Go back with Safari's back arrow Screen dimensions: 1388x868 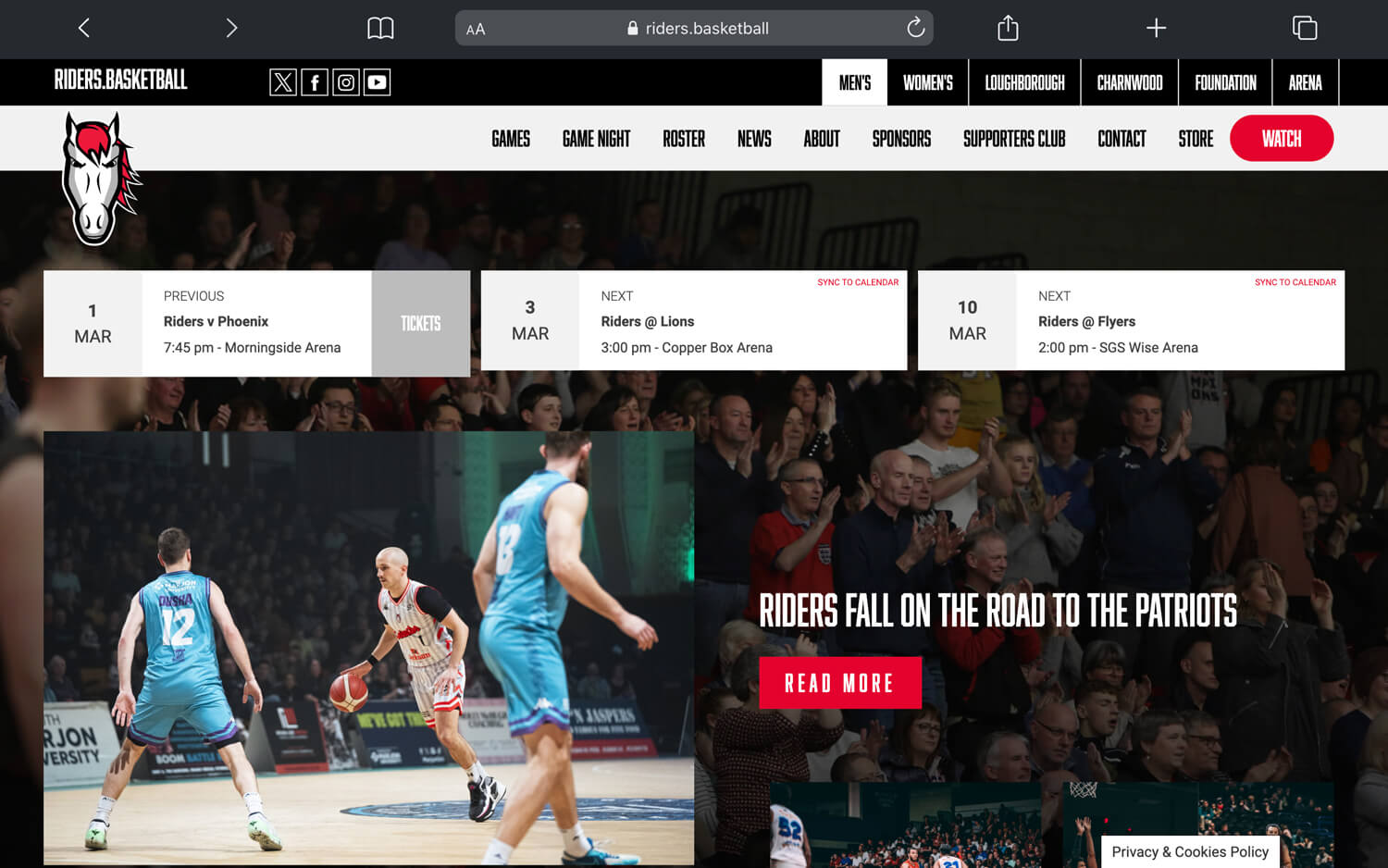[x=83, y=28]
